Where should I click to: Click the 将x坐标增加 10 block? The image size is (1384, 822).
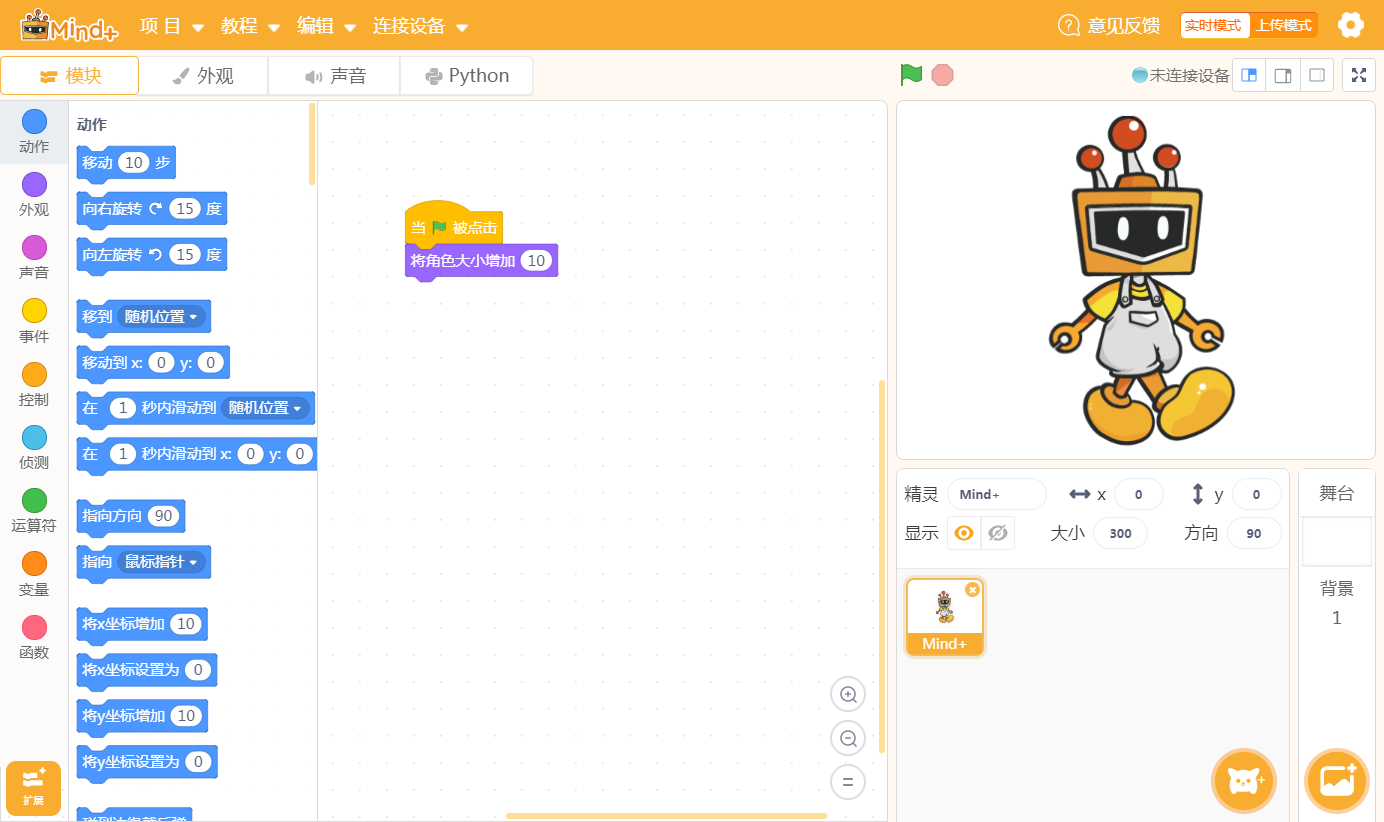pyautogui.click(x=142, y=625)
